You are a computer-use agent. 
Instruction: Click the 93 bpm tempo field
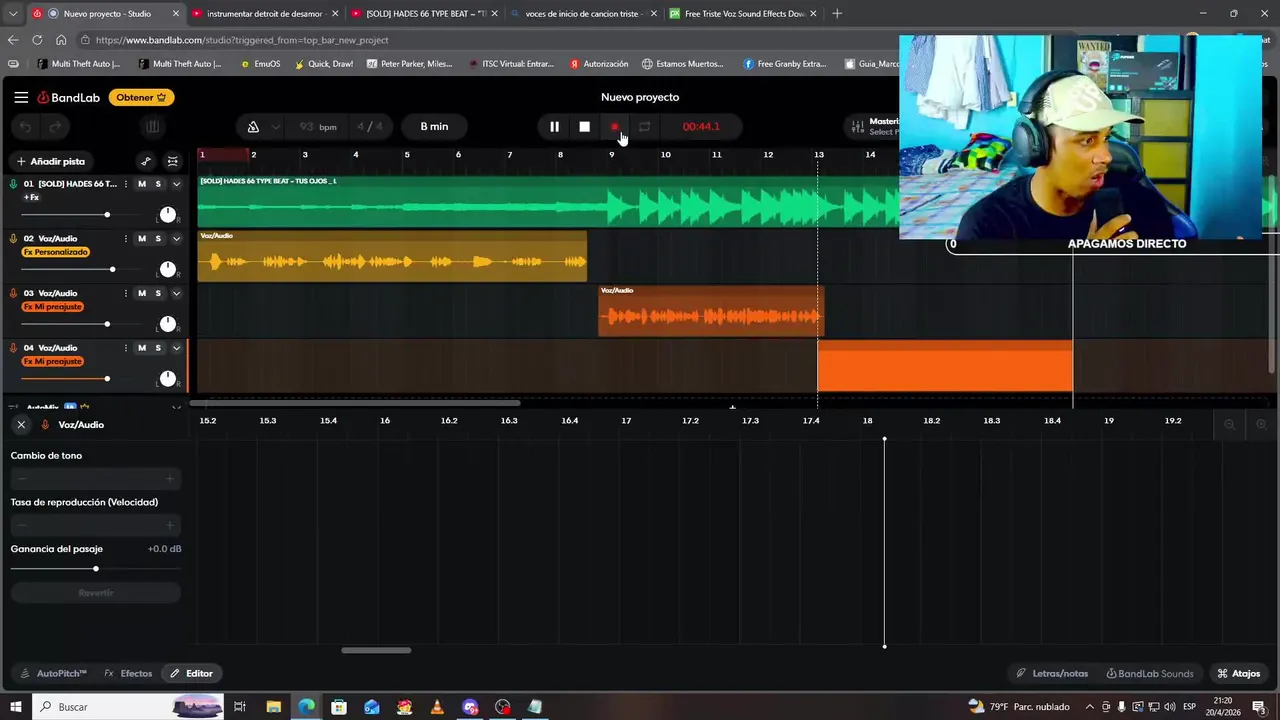pyautogui.click(x=318, y=127)
